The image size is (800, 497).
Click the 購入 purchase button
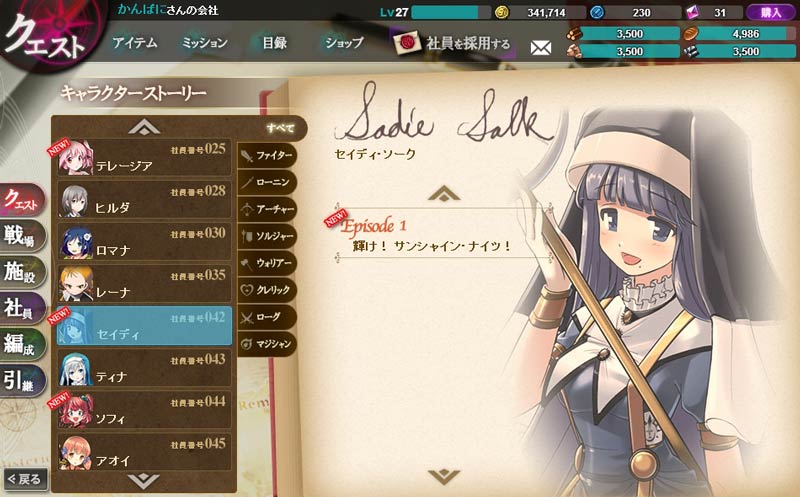click(x=771, y=12)
